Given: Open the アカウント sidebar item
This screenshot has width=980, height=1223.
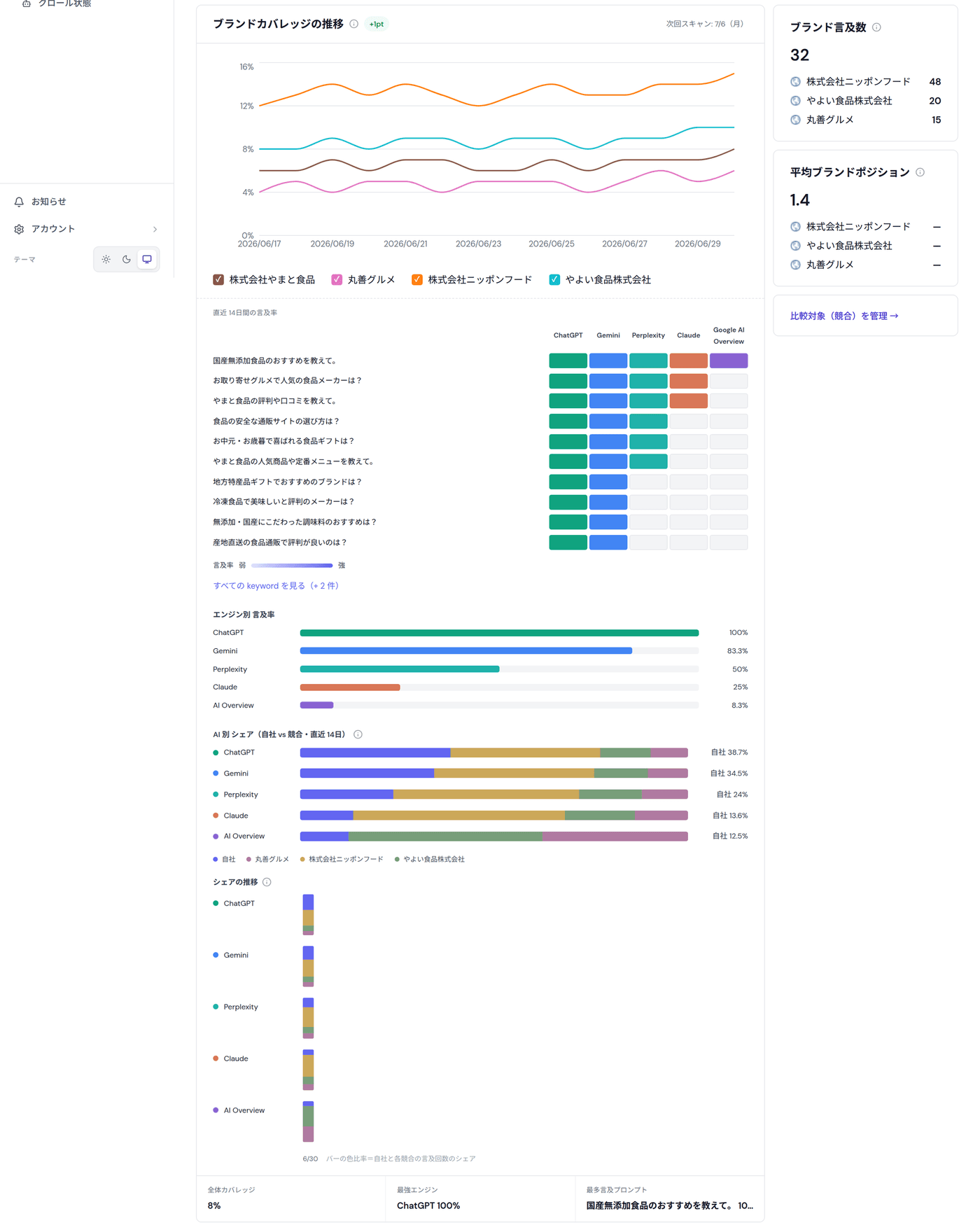Looking at the screenshot, I should (x=87, y=229).
